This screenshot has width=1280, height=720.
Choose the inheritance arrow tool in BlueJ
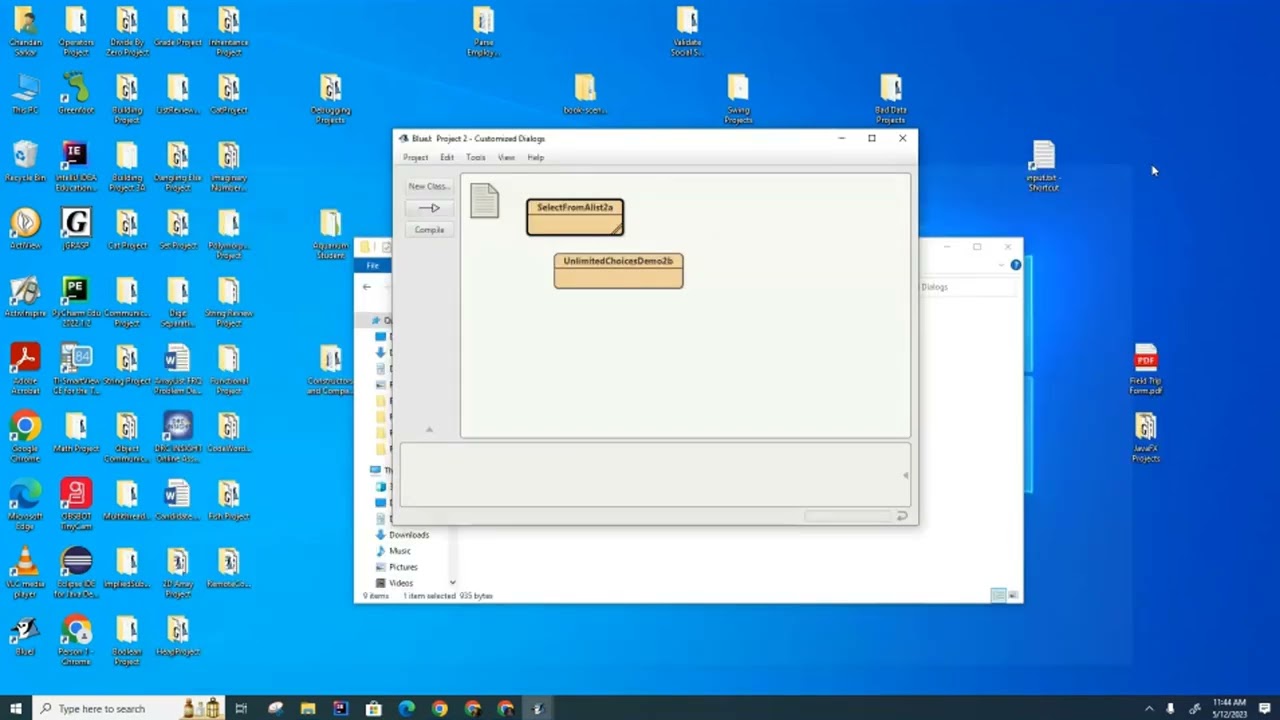click(x=429, y=208)
